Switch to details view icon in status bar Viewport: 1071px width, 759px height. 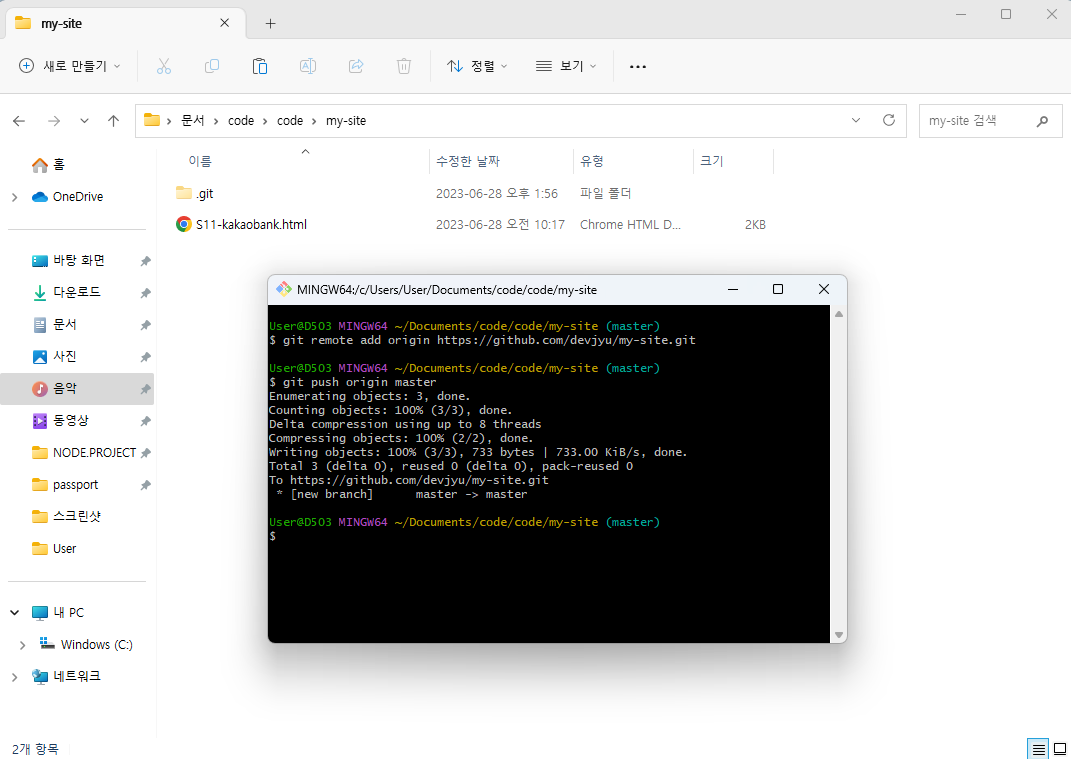point(1038,749)
